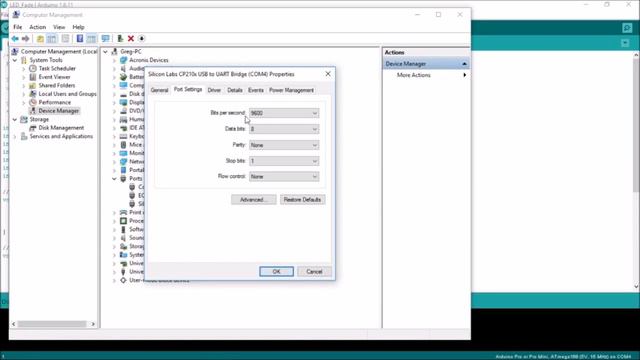Viewport: 640px width, 360px height.
Task: Open the Data bits dropdown
Action: (x=284, y=129)
